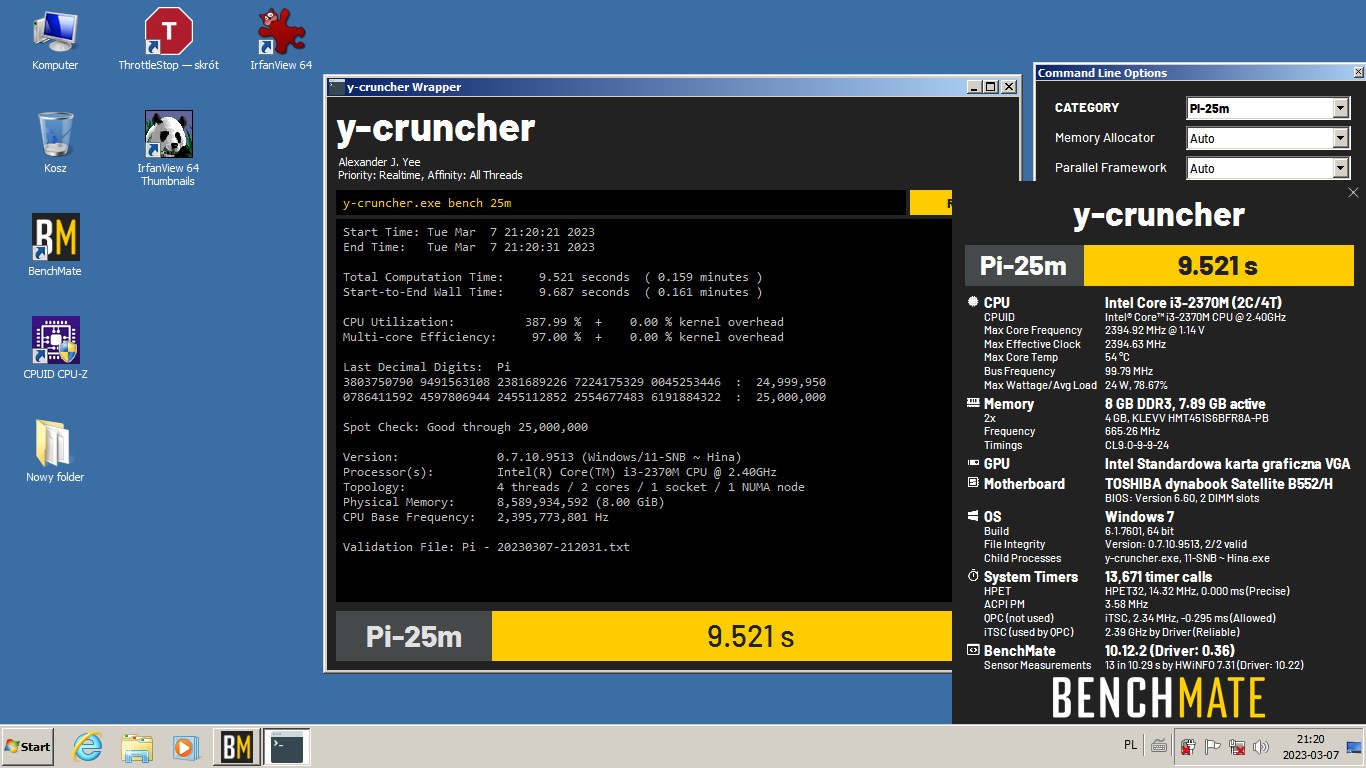This screenshot has width=1366, height=768.
Task: Click the monitor icon beside the clock
Action: [1354, 747]
